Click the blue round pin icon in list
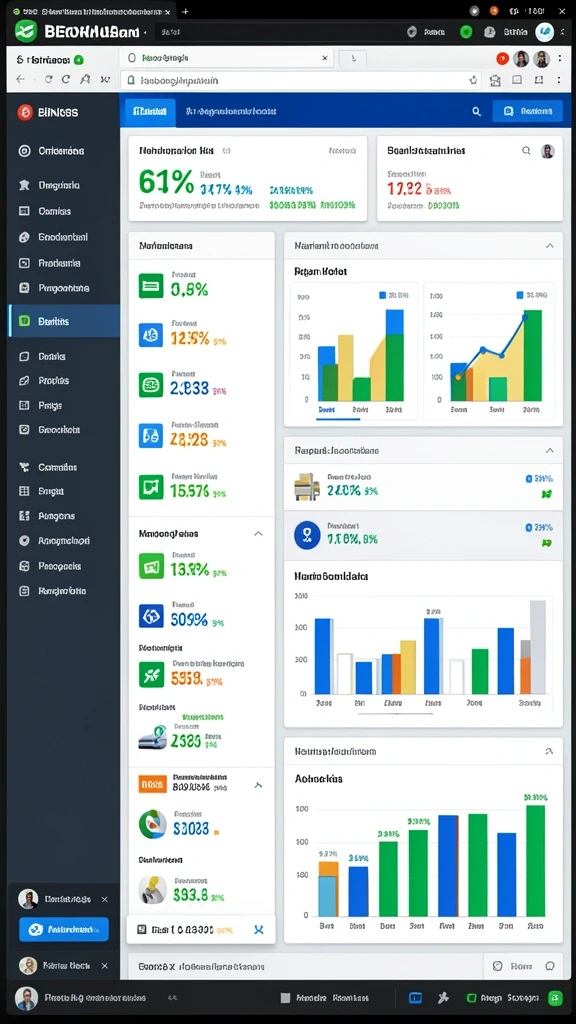This screenshot has width=576, height=1024. (x=307, y=535)
